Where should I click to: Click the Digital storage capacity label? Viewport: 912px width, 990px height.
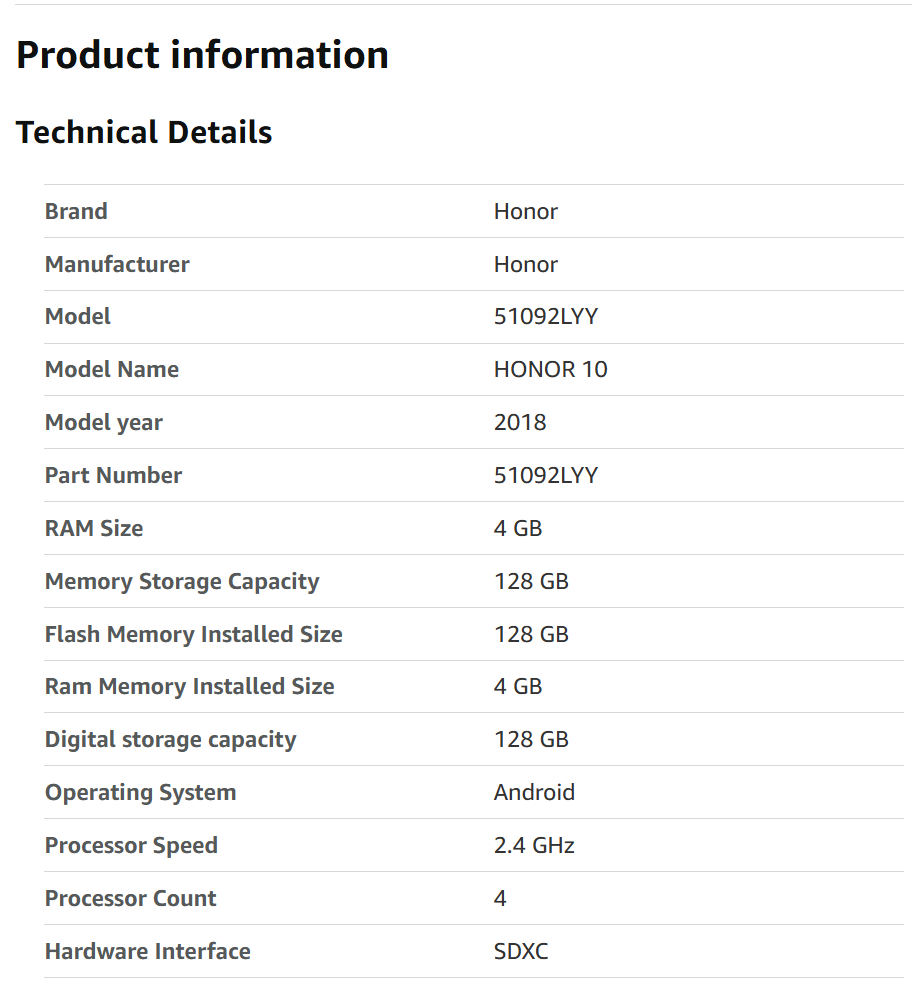pos(171,739)
